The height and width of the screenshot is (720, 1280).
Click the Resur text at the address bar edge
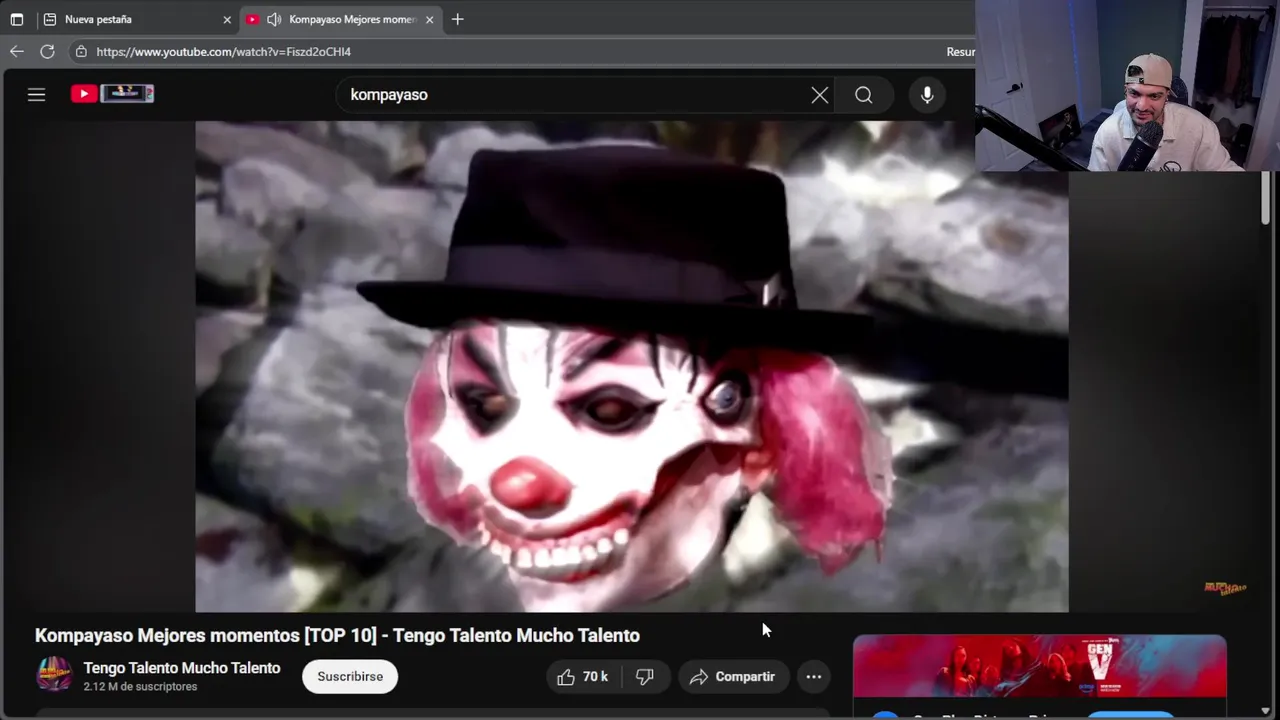tap(960, 51)
